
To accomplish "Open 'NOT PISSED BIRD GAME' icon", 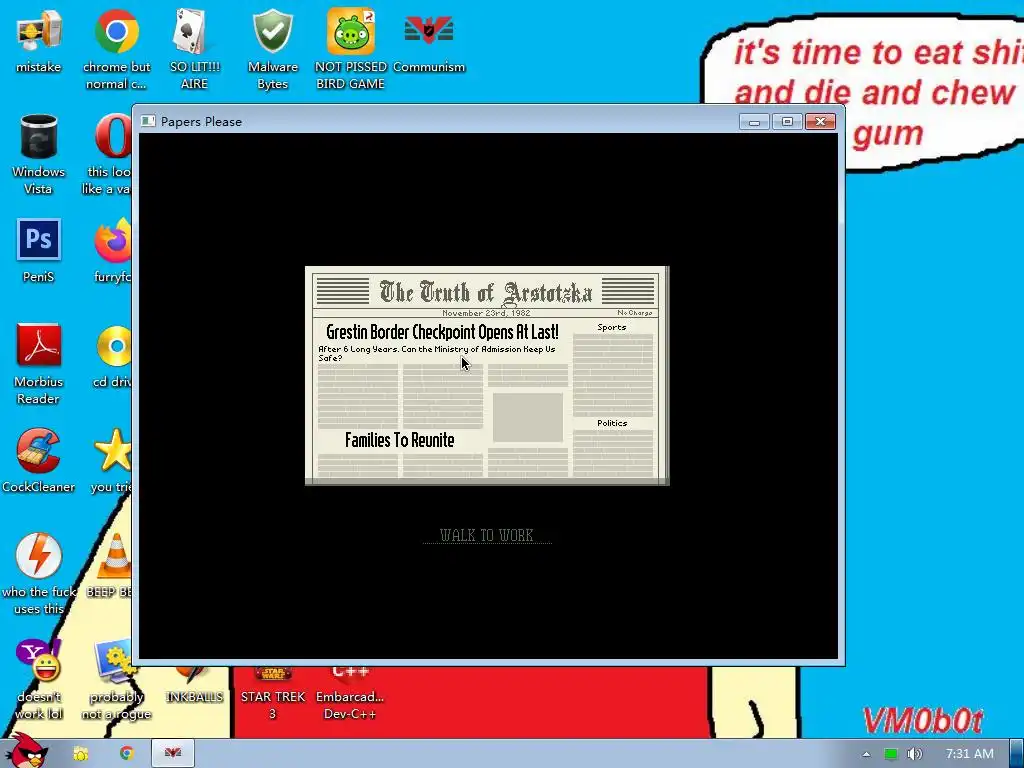I will [351, 49].
